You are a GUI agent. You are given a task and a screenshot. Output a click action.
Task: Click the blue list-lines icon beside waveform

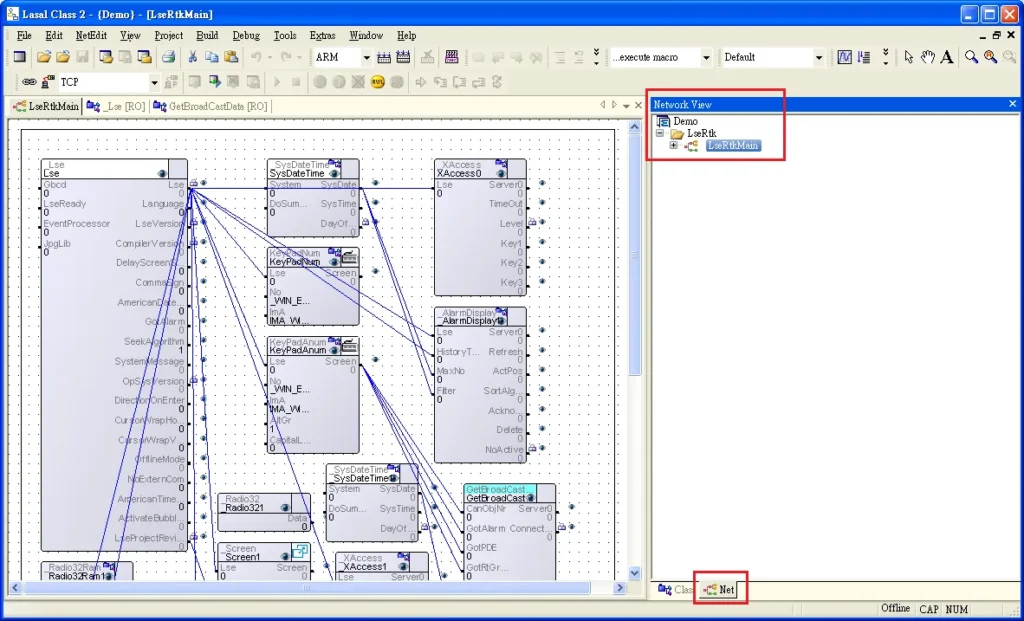tap(864, 57)
